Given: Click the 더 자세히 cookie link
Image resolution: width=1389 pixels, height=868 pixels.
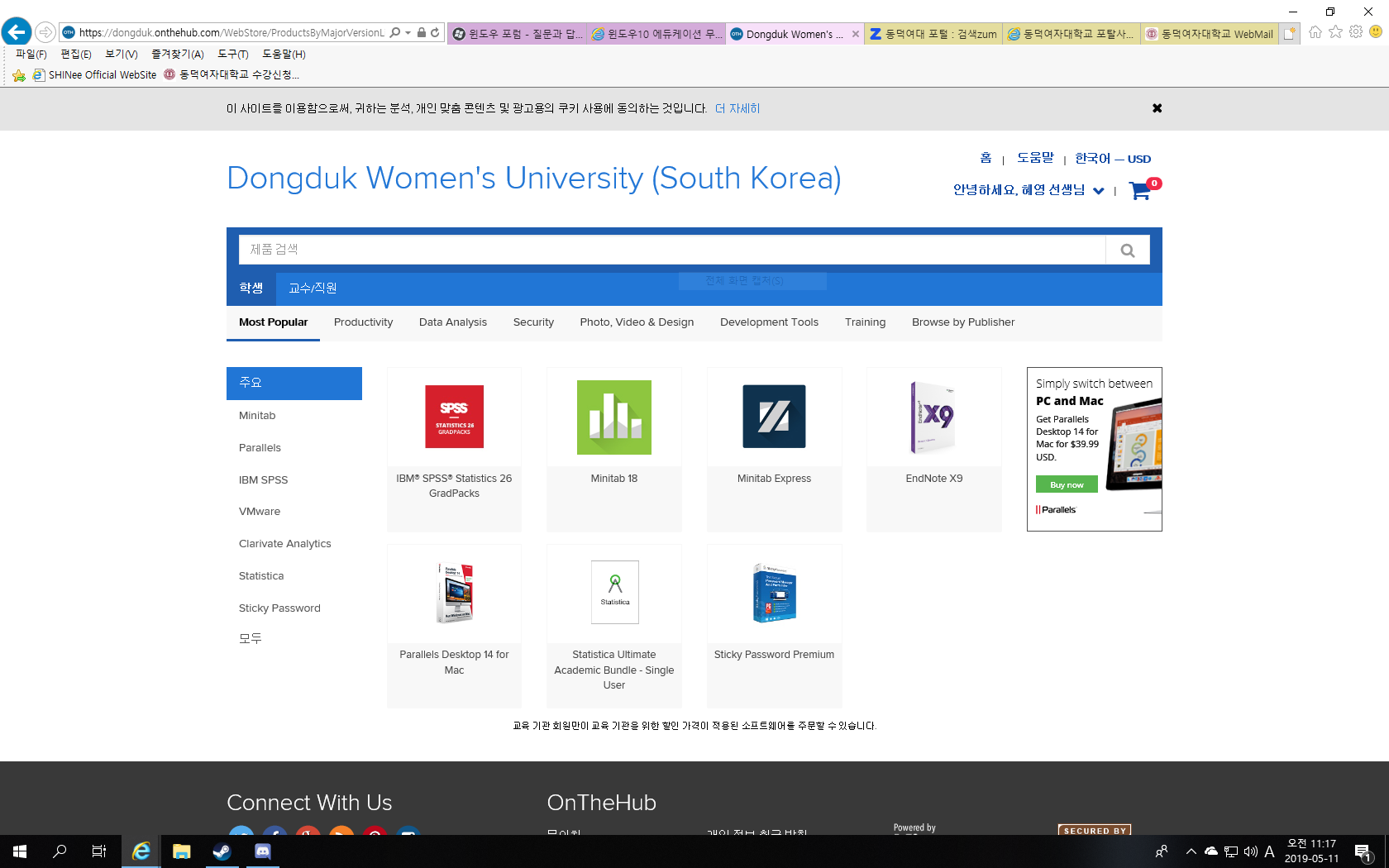Looking at the screenshot, I should click(737, 108).
